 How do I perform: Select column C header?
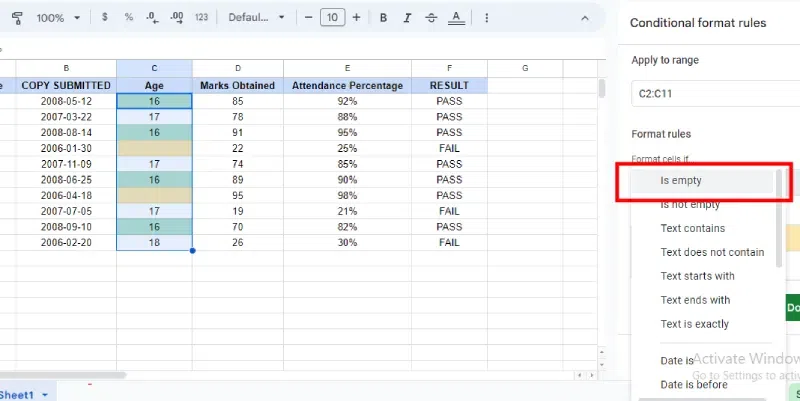click(x=154, y=68)
